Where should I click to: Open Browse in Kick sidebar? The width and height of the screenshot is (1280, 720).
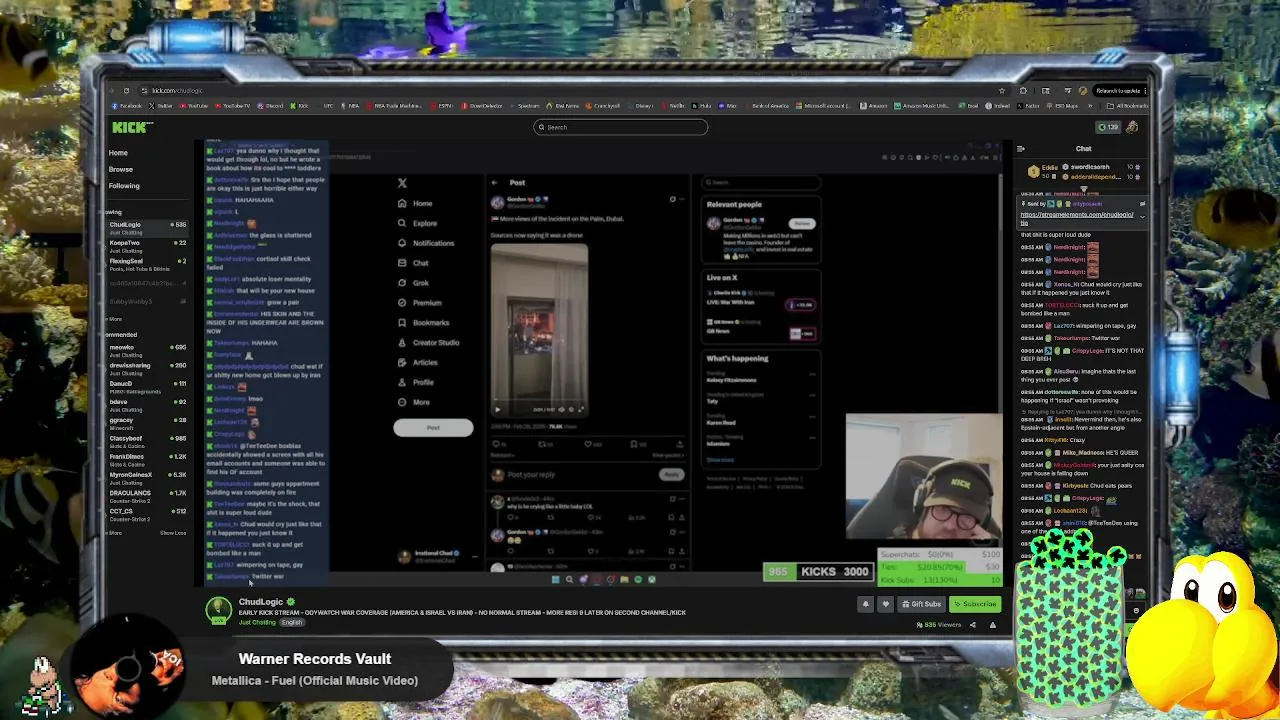(121, 169)
